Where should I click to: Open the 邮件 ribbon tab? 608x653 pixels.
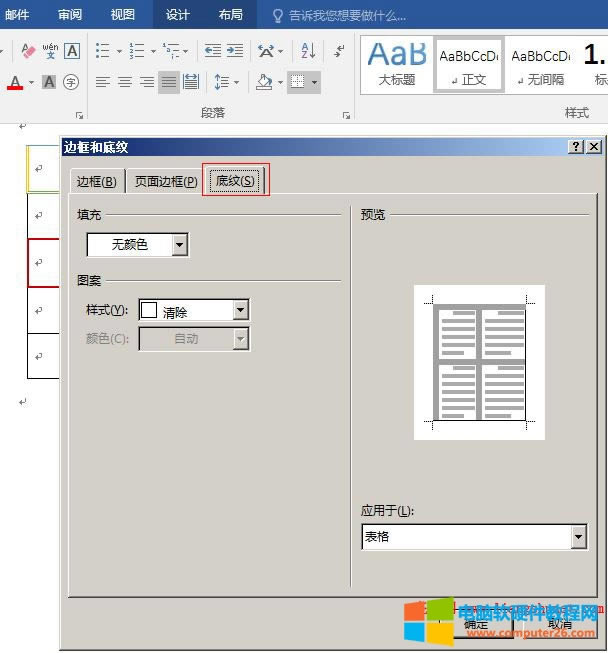point(17,15)
